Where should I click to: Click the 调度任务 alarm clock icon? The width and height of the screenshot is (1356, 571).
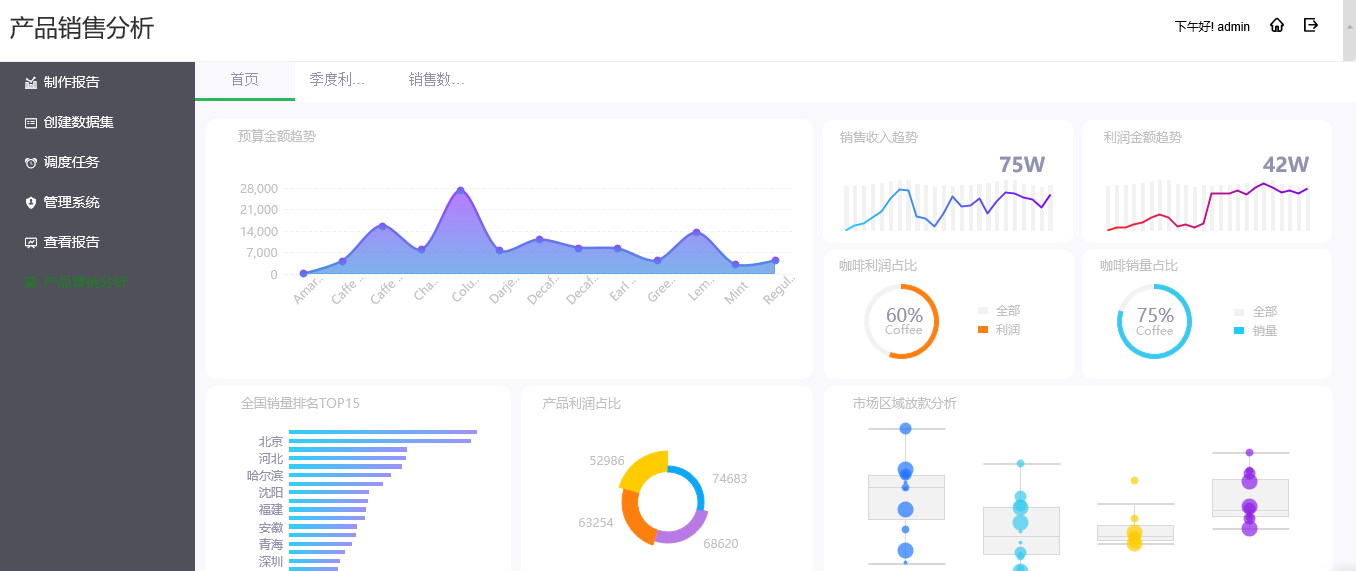coord(31,162)
